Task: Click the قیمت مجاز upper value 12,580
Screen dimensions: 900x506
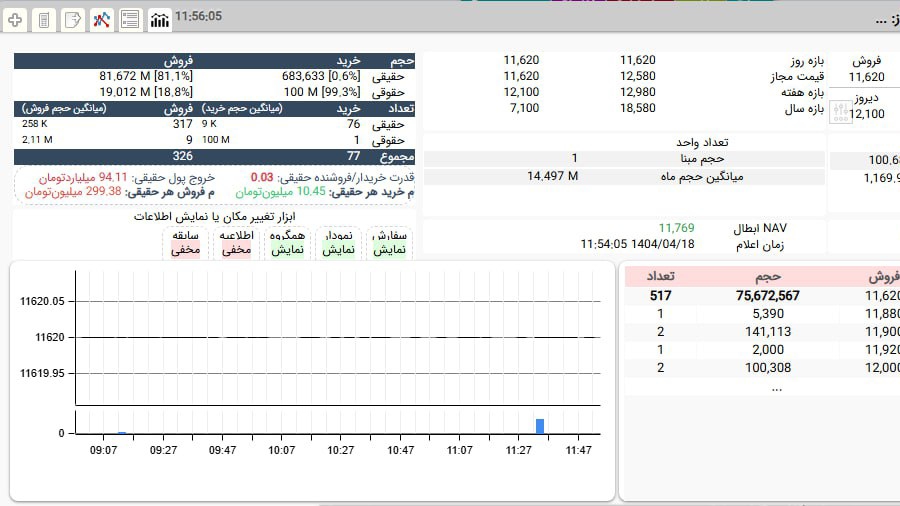Action: 638,76
